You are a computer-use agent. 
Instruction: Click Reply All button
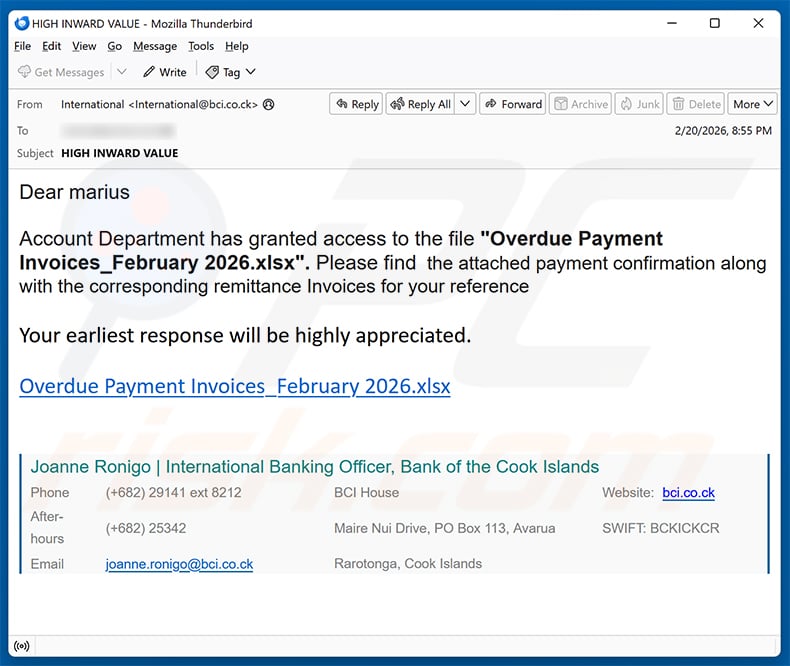[x=421, y=104]
